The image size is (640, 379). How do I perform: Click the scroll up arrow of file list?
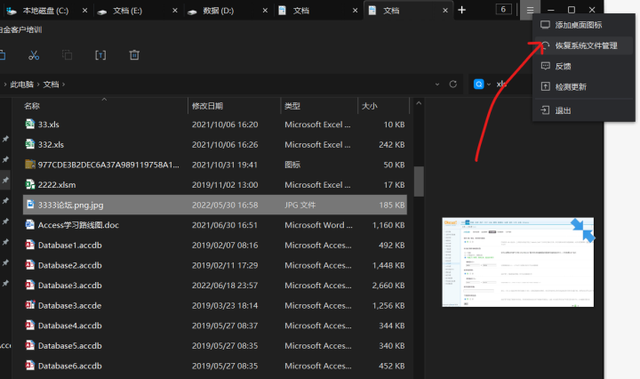pyautogui.click(x=418, y=104)
